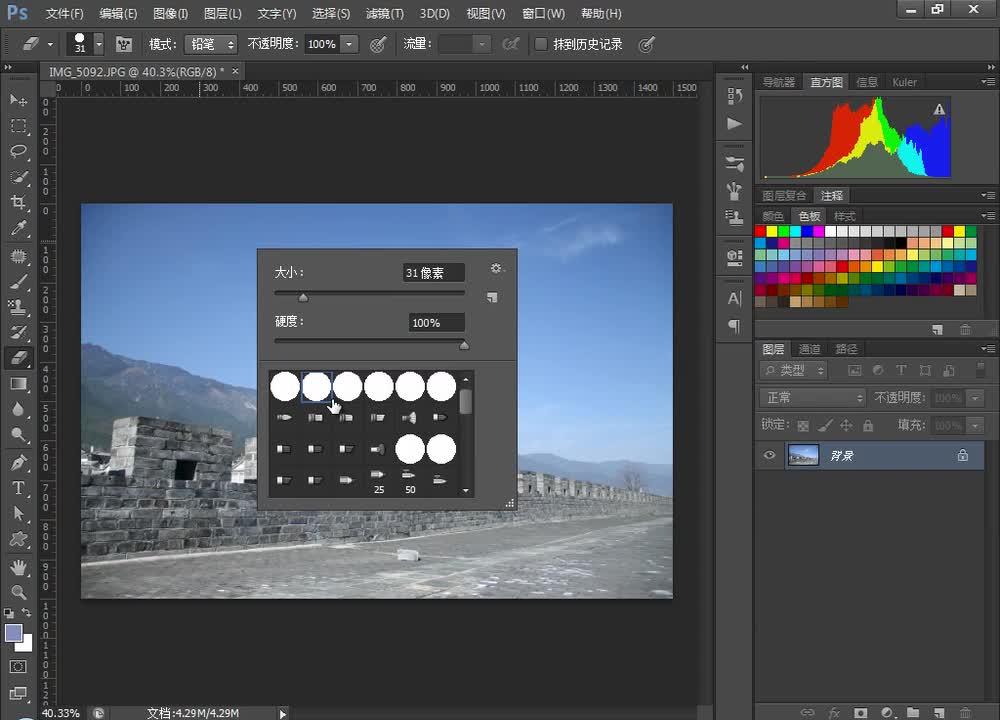Select the Brush tool
This screenshot has height=720, width=1000.
coord(18,281)
